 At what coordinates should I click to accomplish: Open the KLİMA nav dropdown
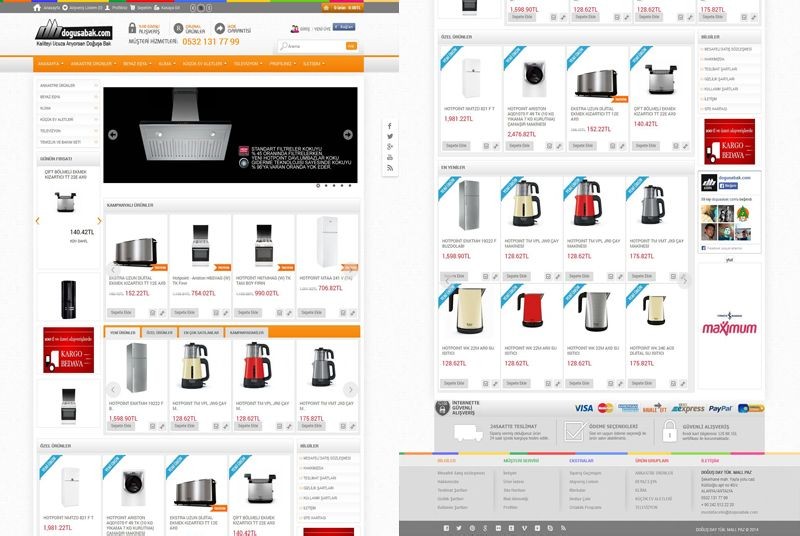[167, 64]
